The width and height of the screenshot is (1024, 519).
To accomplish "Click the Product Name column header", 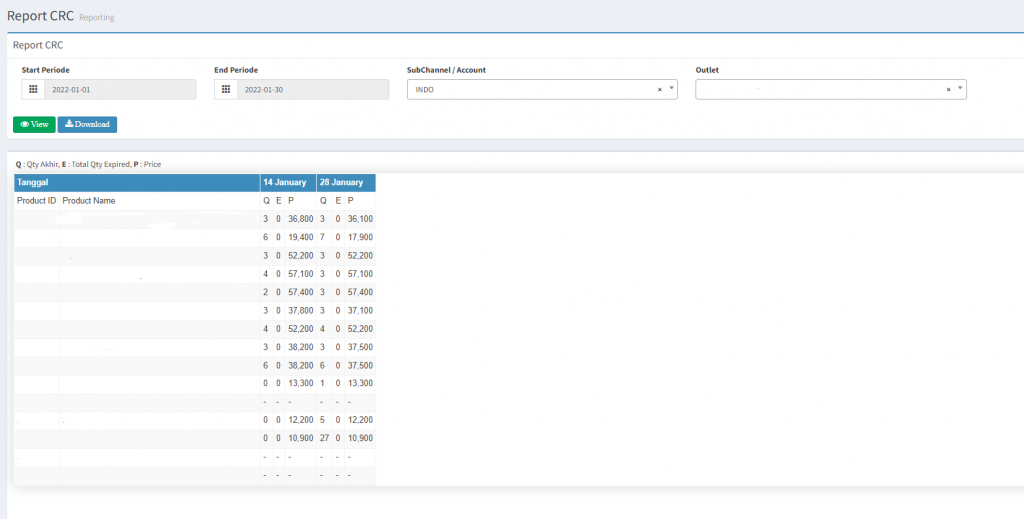I will tap(89, 201).
